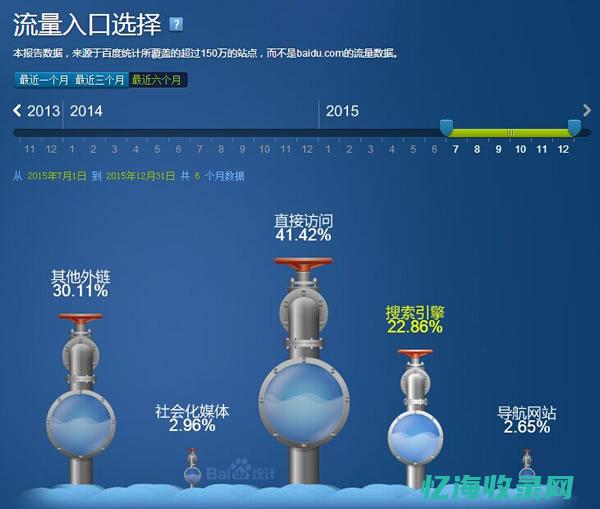
Task: Click the green selected range bar
Action: click(510, 133)
